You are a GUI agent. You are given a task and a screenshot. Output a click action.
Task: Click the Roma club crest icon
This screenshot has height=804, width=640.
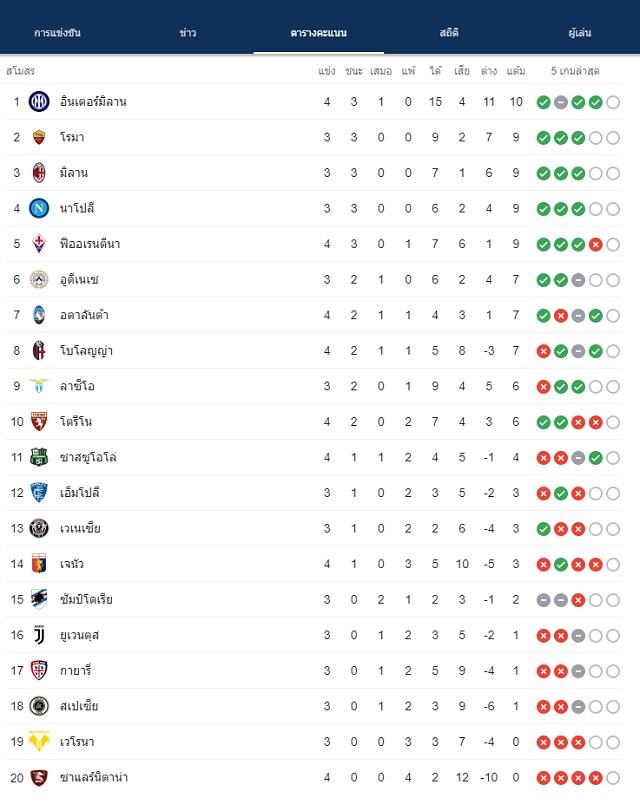coord(39,137)
